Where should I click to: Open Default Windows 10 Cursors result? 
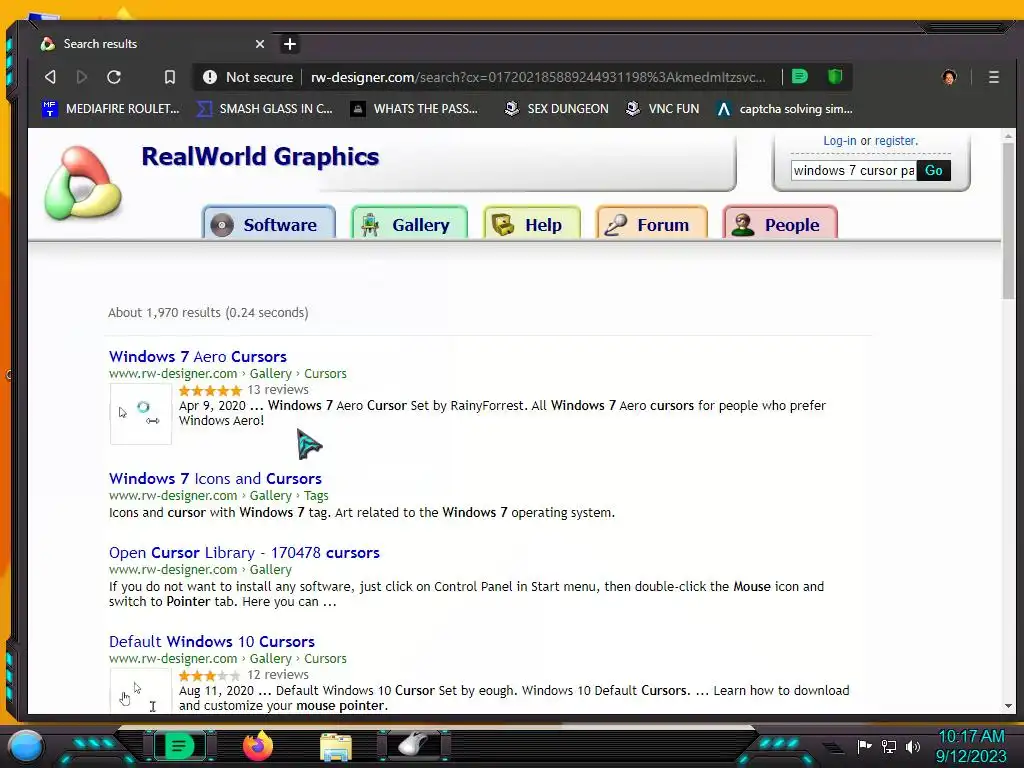(212, 641)
